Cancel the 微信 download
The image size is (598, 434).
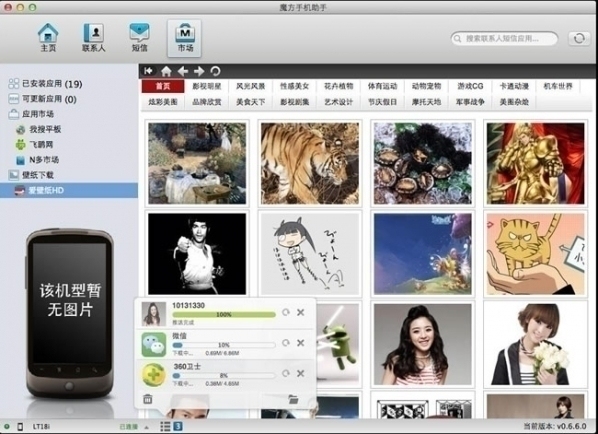point(301,343)
